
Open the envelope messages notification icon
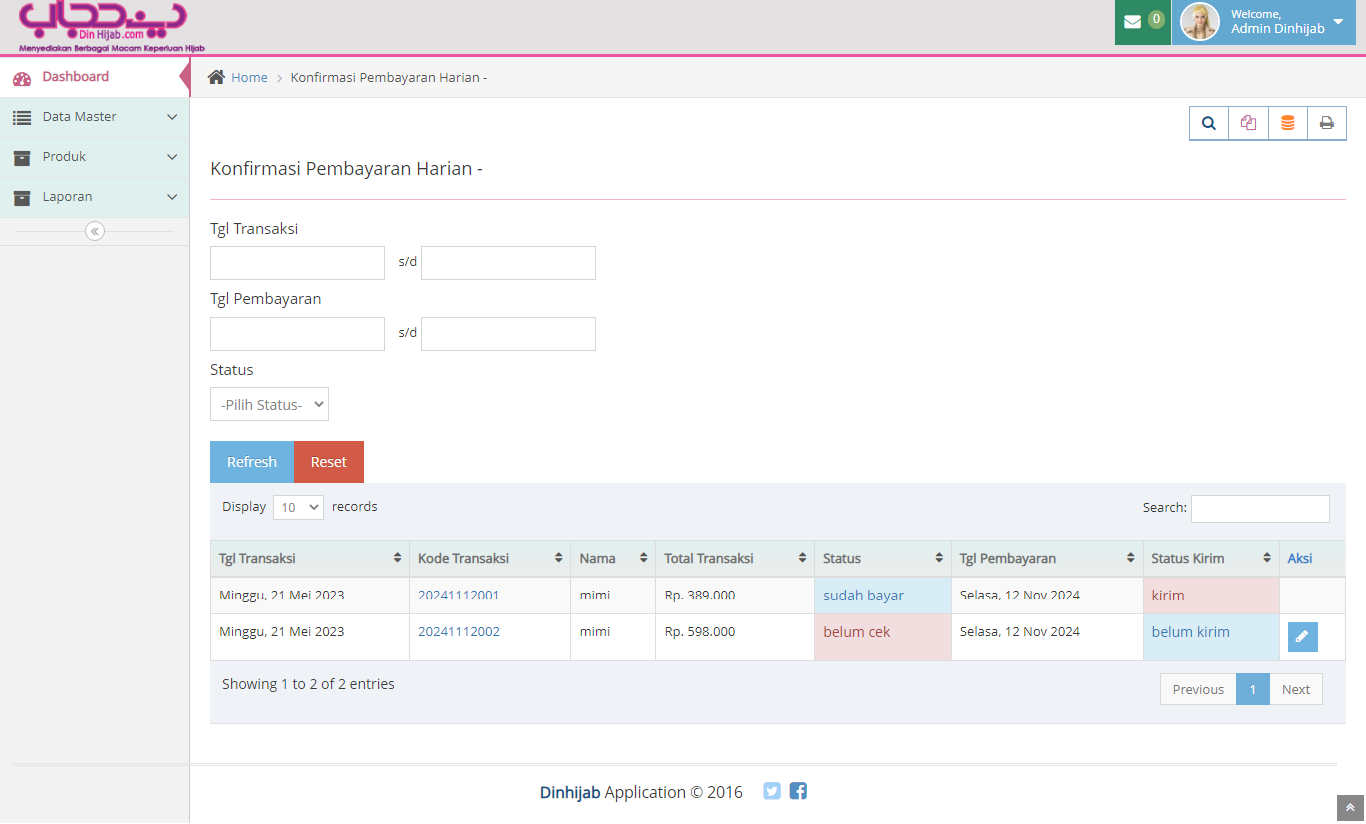(x=1133, y=22)
